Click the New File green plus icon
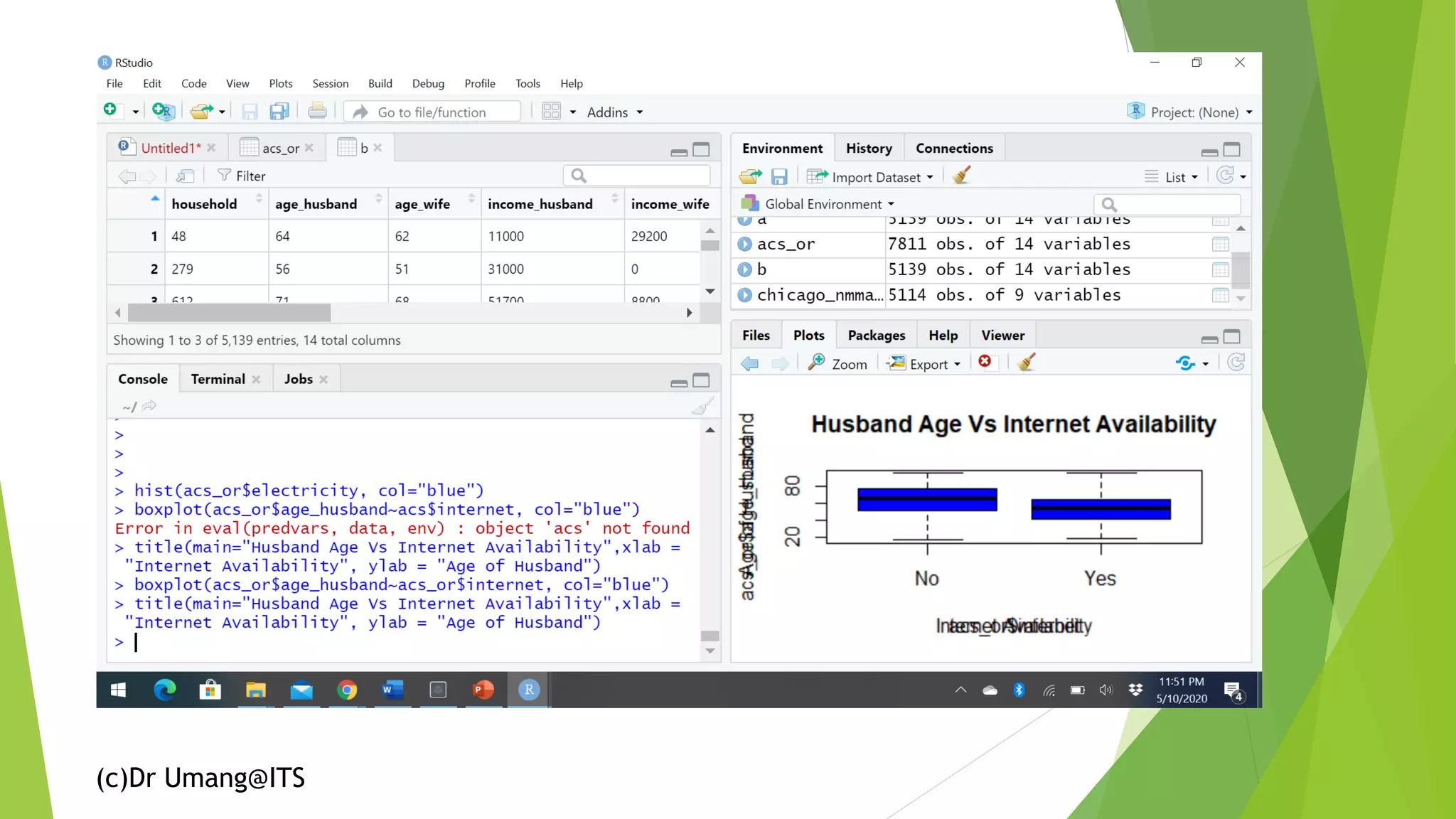1456x819 pixels. point(110,110)
